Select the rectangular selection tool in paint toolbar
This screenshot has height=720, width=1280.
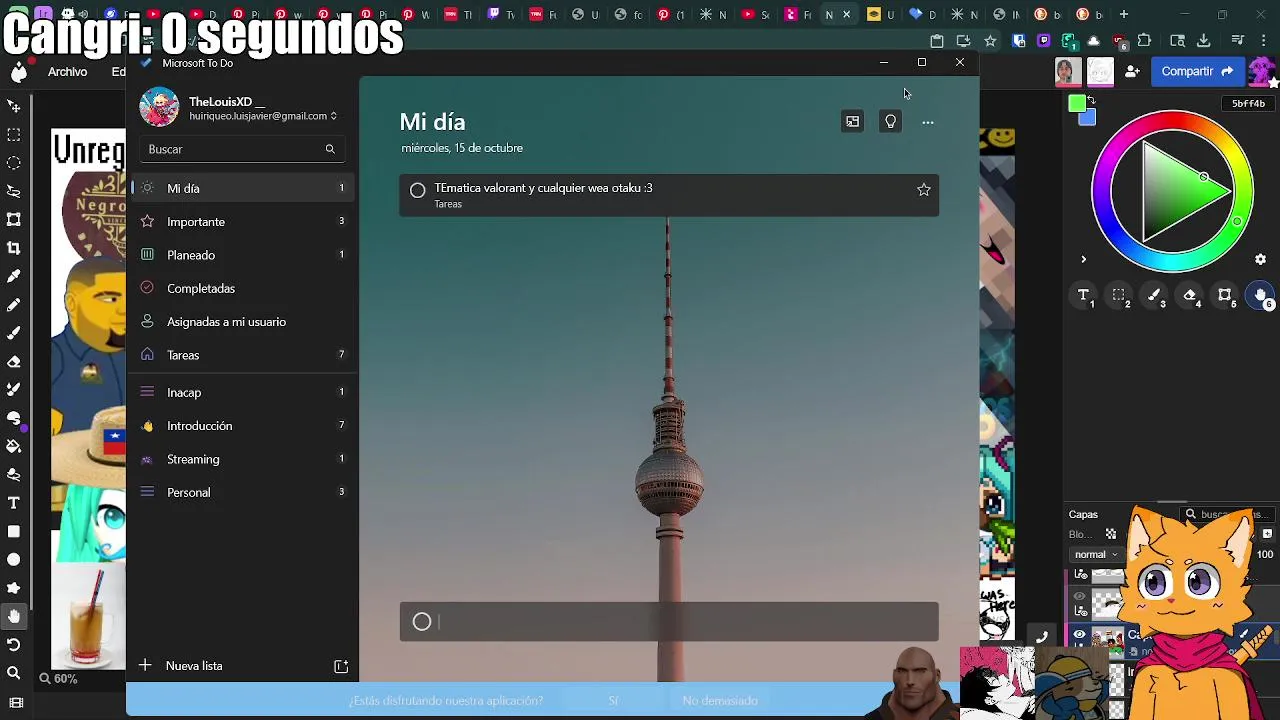[14, 134]
